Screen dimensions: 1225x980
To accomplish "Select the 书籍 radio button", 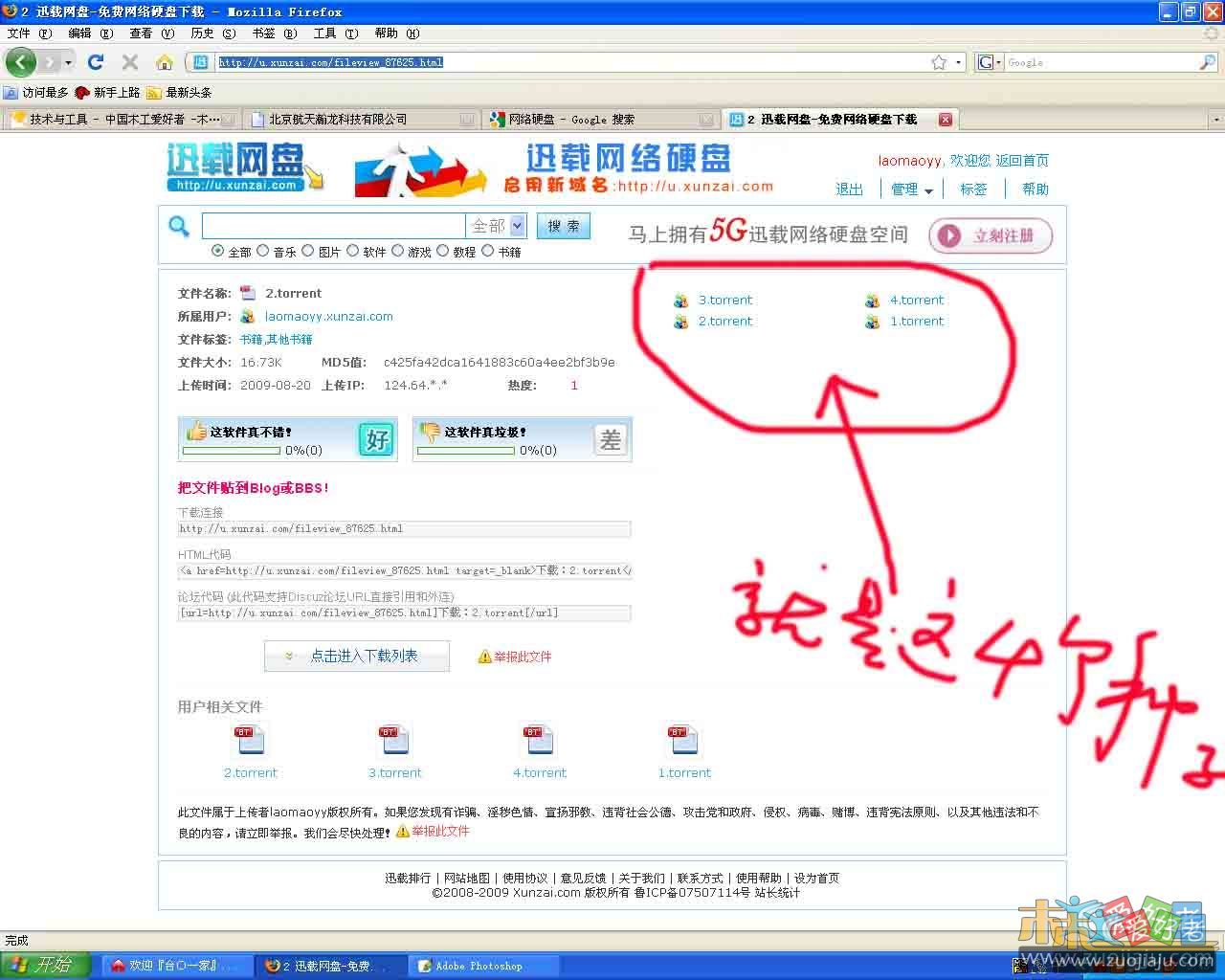I will click(x=488, y=251).
